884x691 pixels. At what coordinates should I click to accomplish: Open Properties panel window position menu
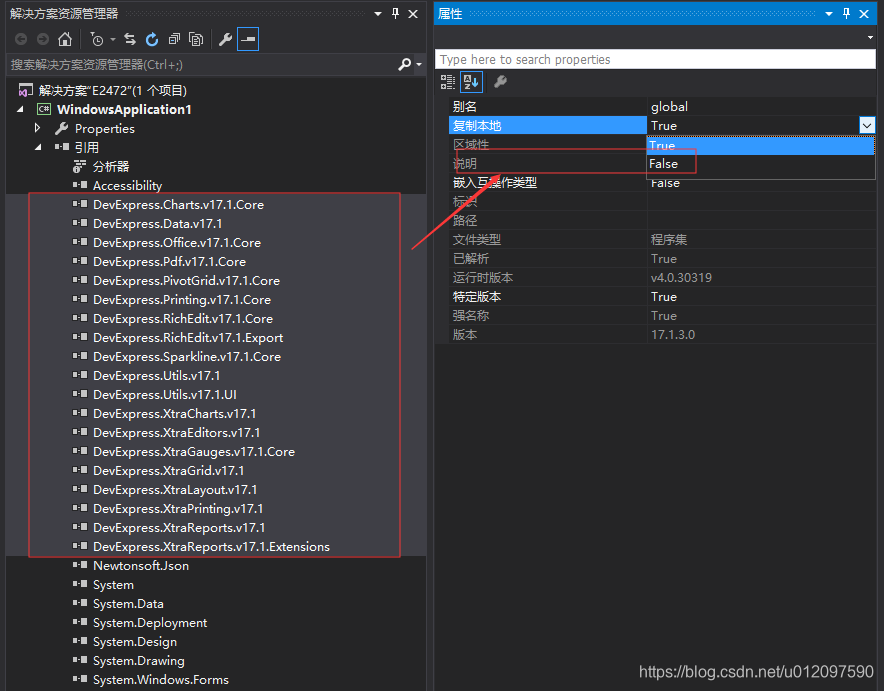tap(829, 14)
